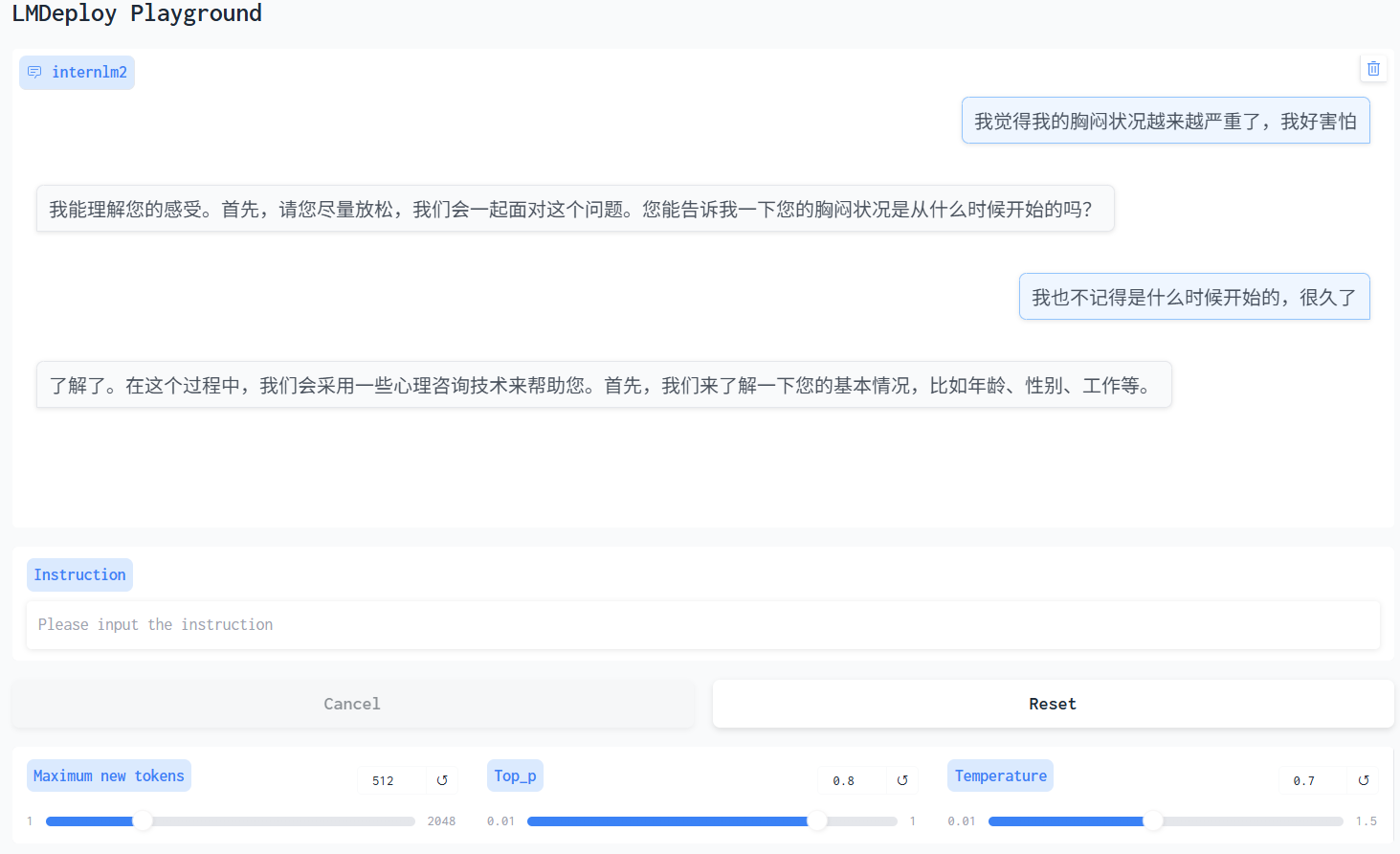
Task: Click the Cancel button
Action: [x=351, y=703]
